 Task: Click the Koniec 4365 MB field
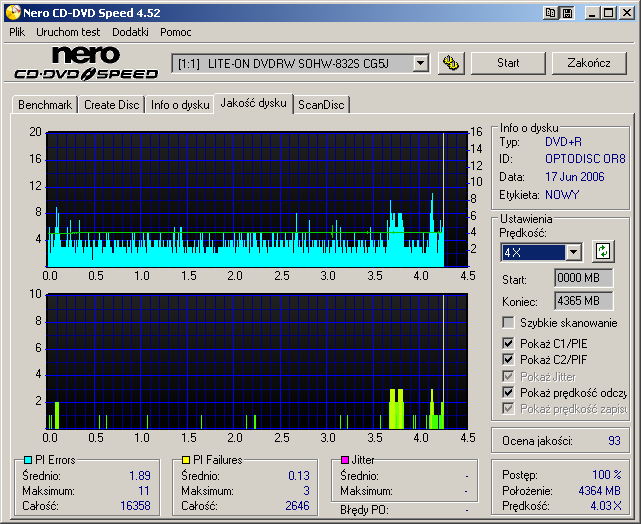tap(584, 301)
